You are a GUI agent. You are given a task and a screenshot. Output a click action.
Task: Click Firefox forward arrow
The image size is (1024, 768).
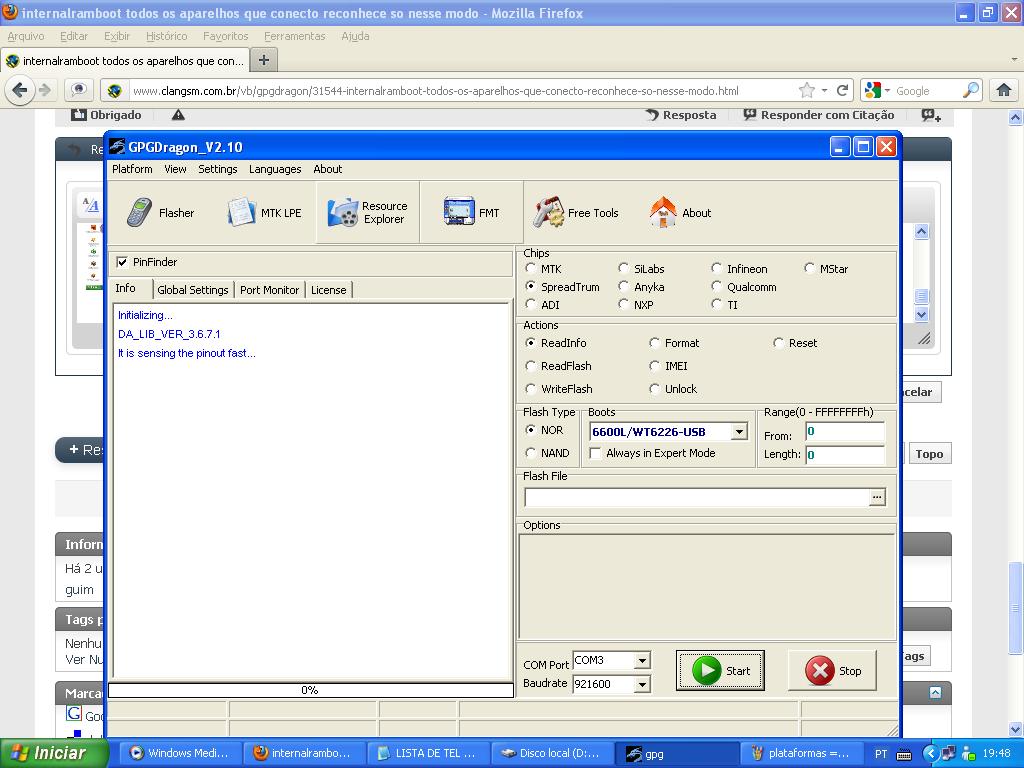44,90
